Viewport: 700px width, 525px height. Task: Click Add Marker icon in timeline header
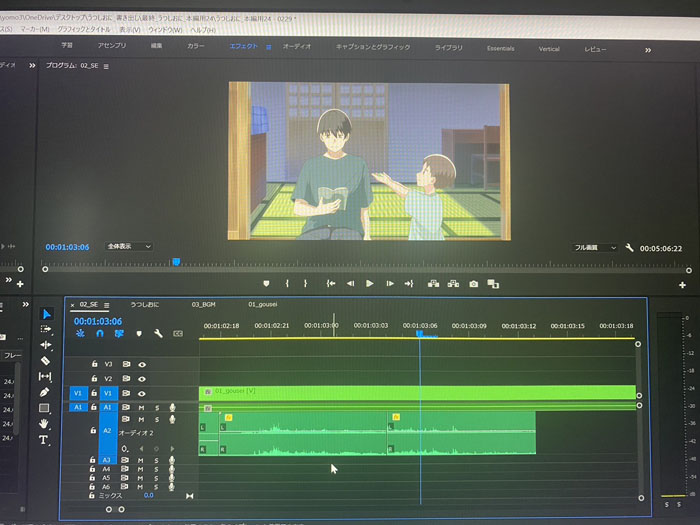click(x=139, y=333)
